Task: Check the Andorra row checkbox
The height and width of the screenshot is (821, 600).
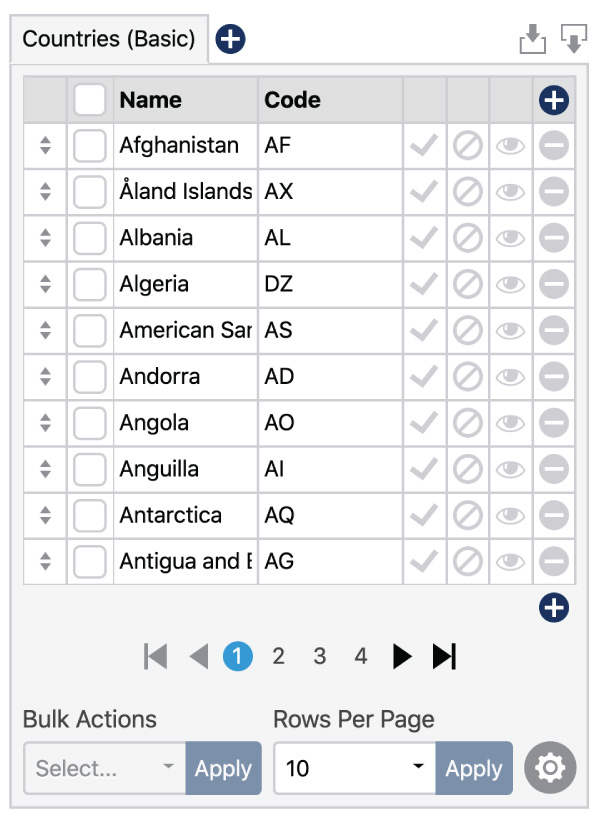Action: pyautogui.click(x=89, y=376)
